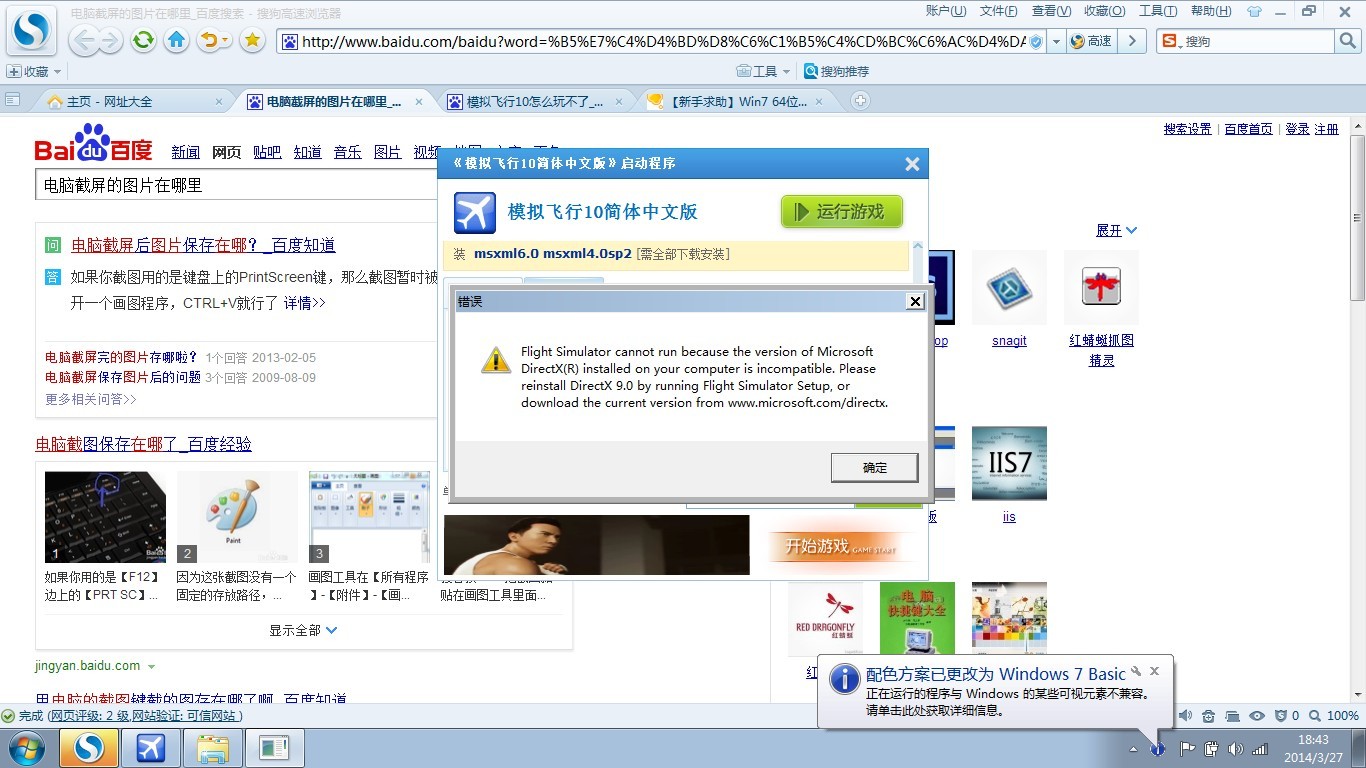Toggle the 高速 high-speed mode button
Image resolution: width=1366 pixels, height=768 pixels.
1090,41
